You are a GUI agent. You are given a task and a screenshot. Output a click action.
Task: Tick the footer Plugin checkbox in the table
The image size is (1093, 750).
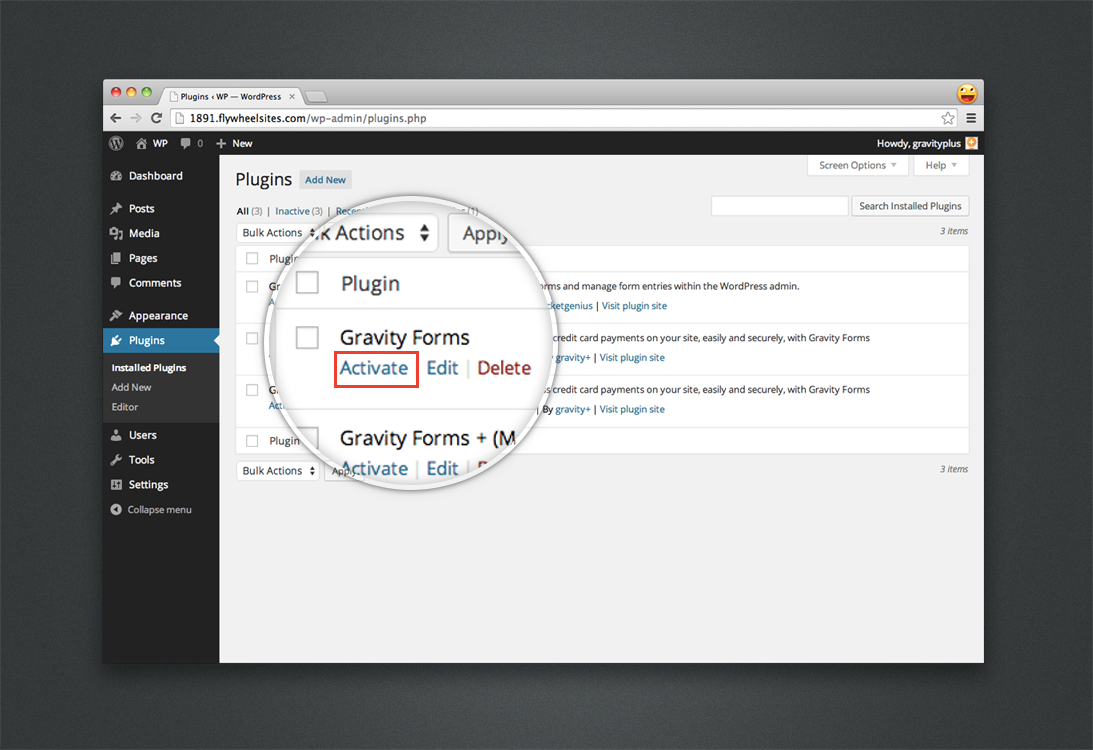click(252, 441)
